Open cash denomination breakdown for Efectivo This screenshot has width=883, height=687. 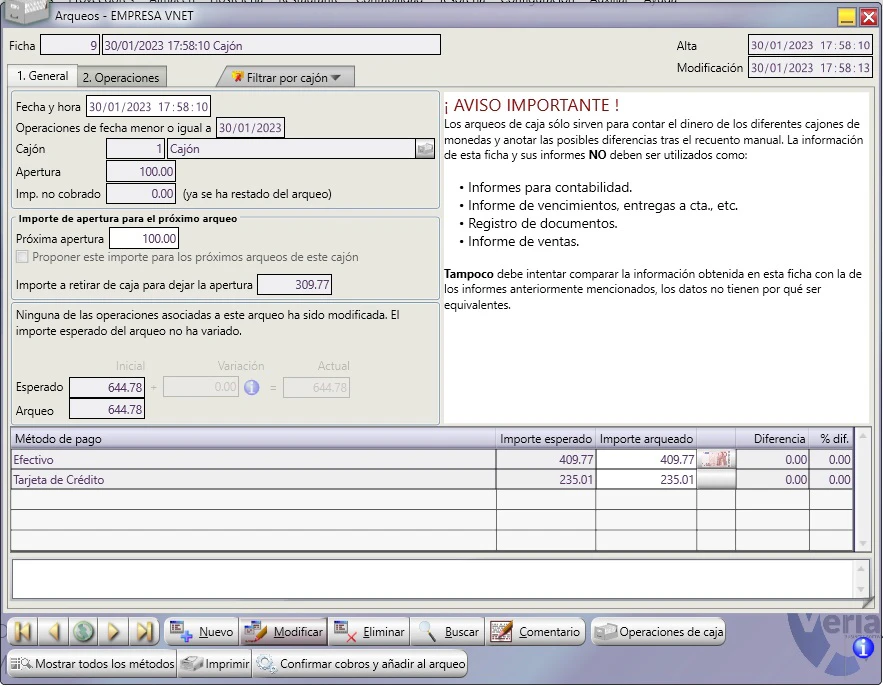tap(716, 459)
